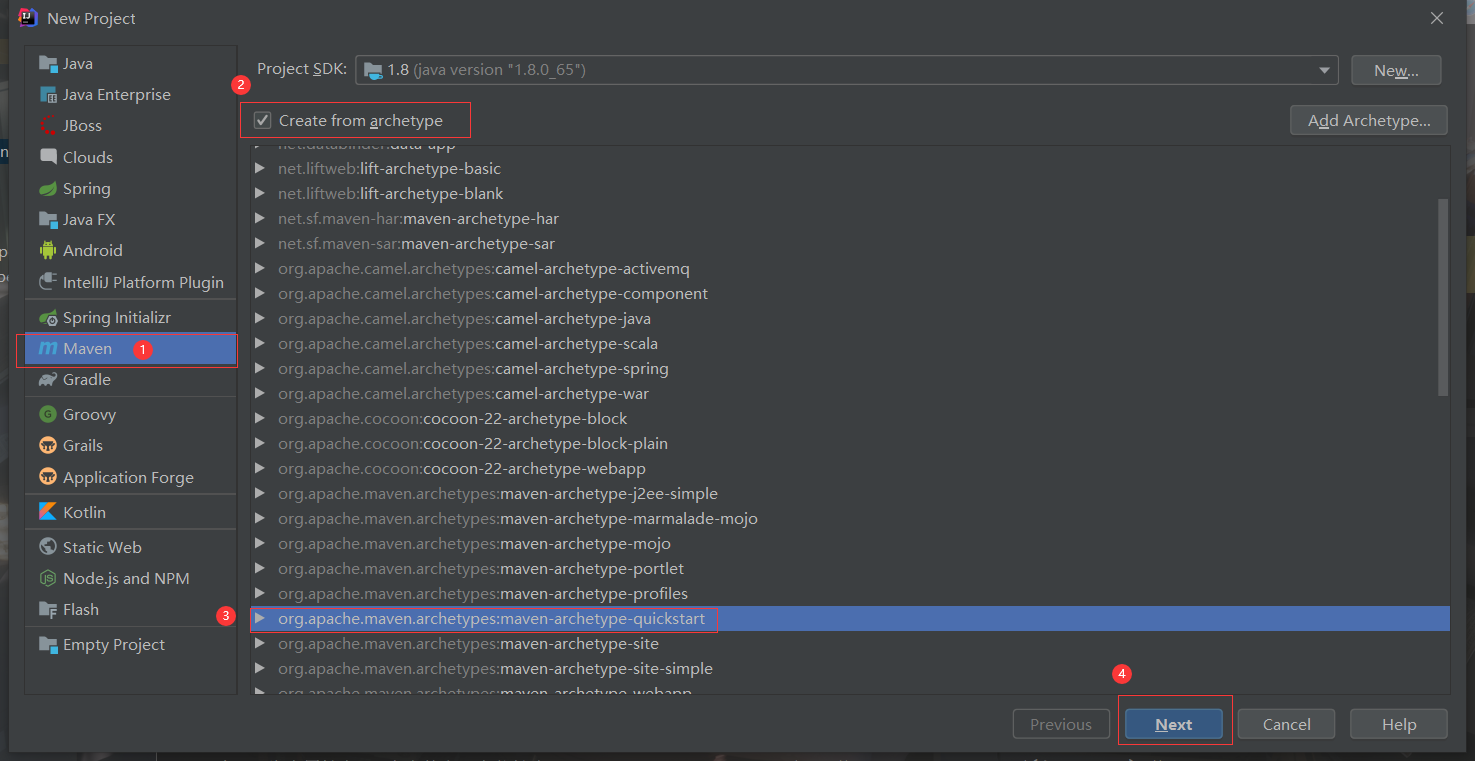The width and height of the screenshot is (1475, 761).
Task: Click the Android robot icon
Action: [48, 250]
